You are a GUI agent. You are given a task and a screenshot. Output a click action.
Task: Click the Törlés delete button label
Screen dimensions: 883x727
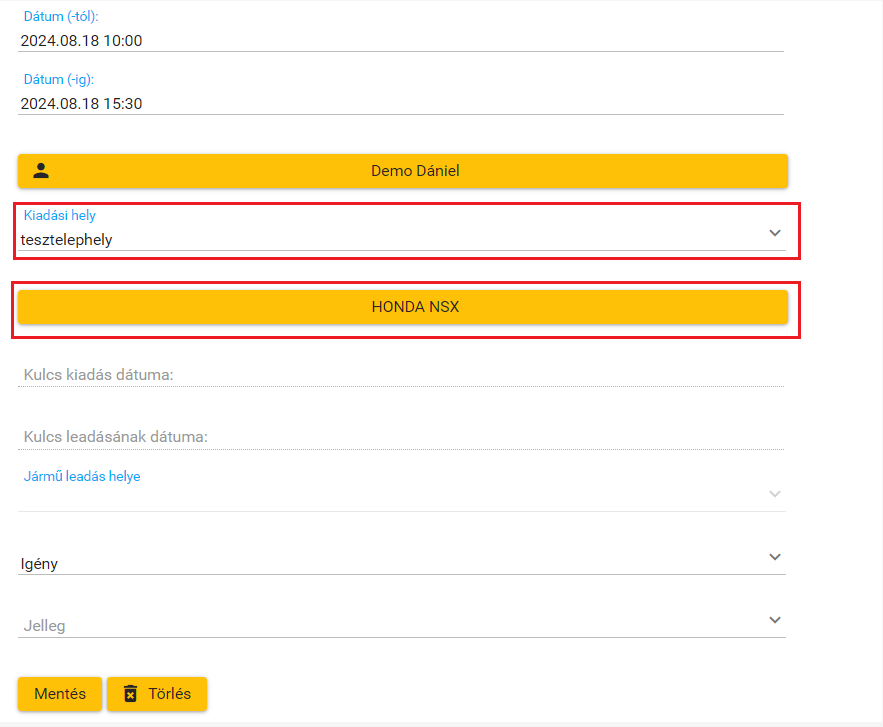click(x=171, y=694)
